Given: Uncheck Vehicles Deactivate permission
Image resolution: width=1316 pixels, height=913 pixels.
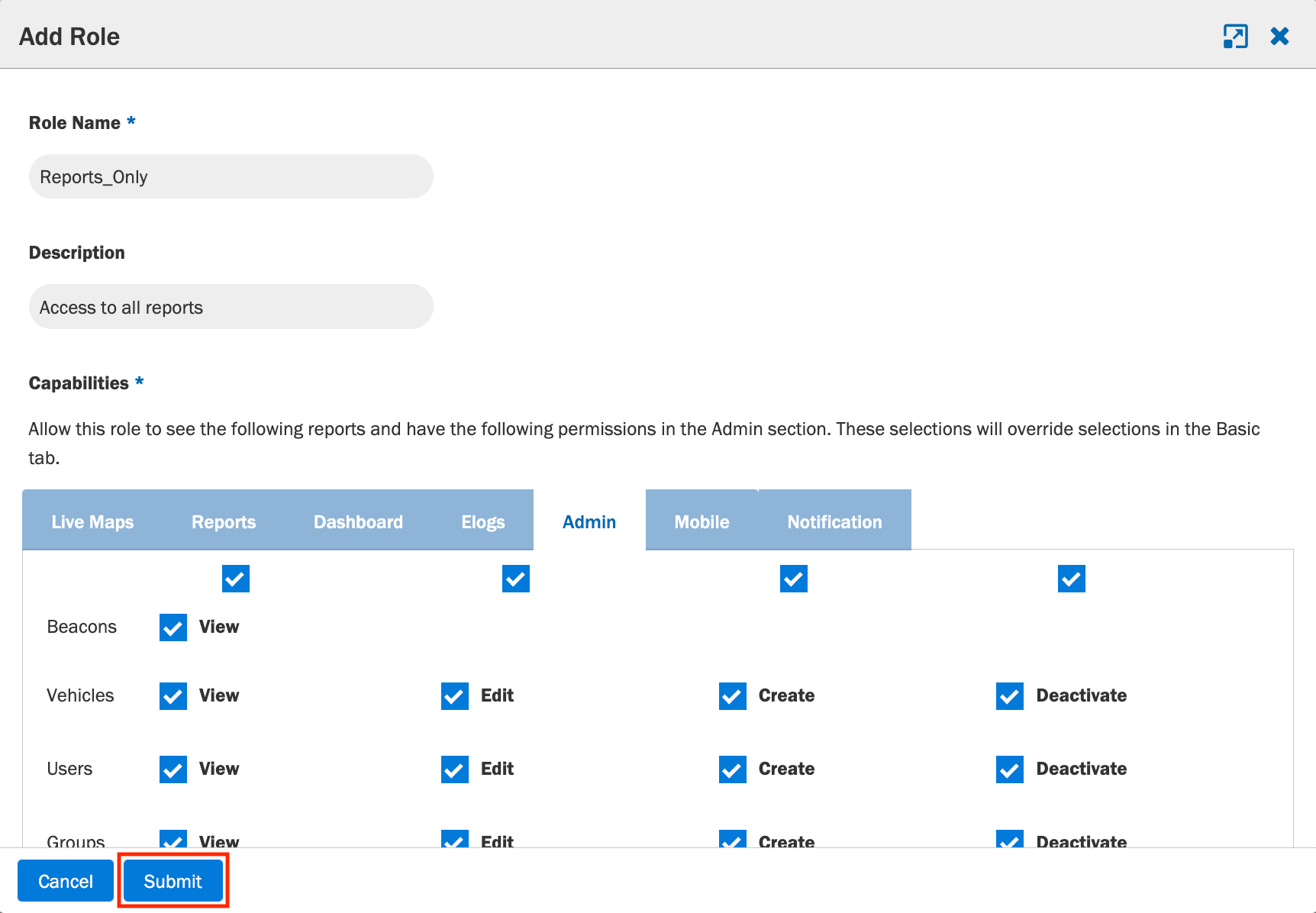Looking at the screenshot, I should (1010, 696).
